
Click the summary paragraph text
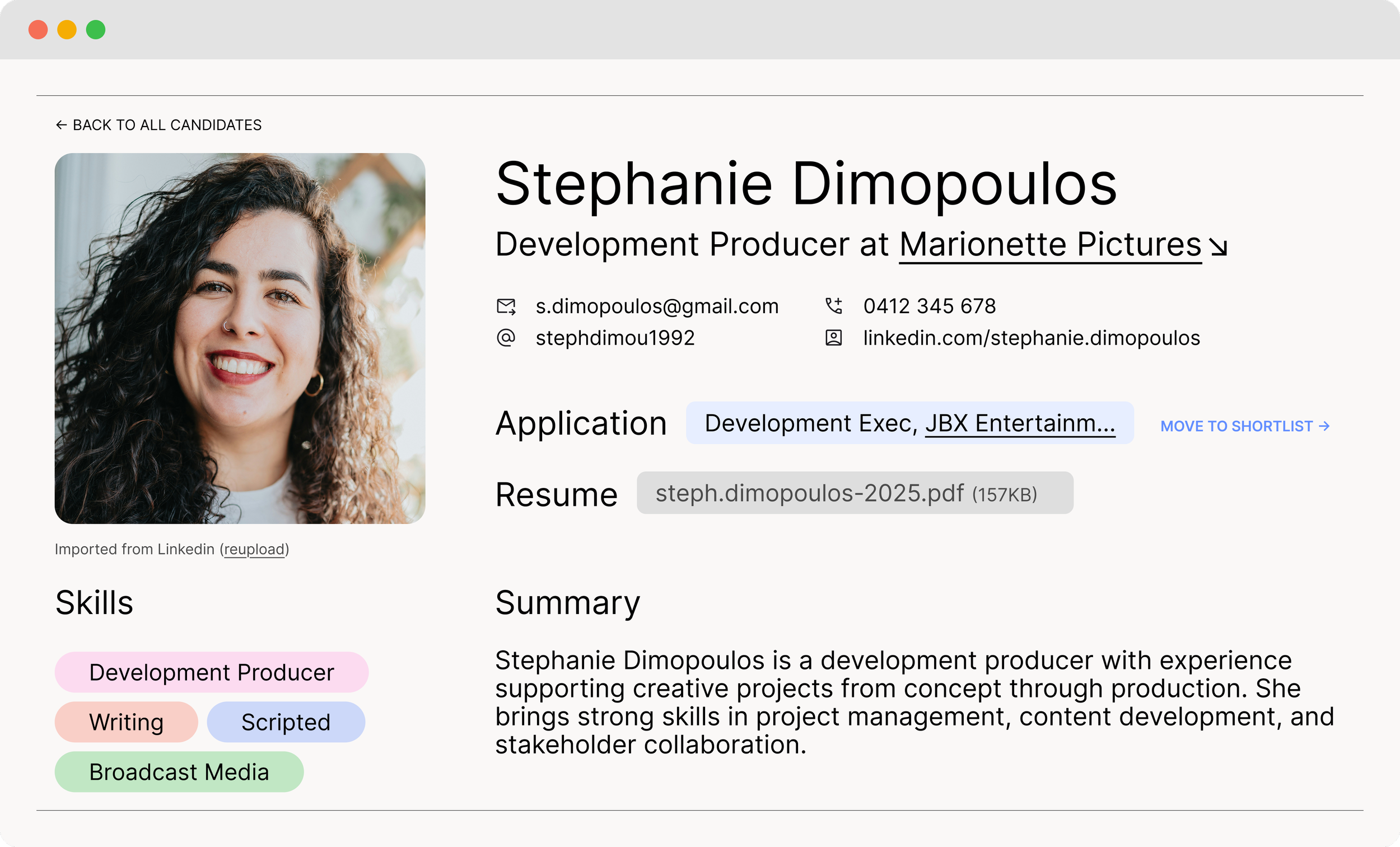click(x=914, y=702)
